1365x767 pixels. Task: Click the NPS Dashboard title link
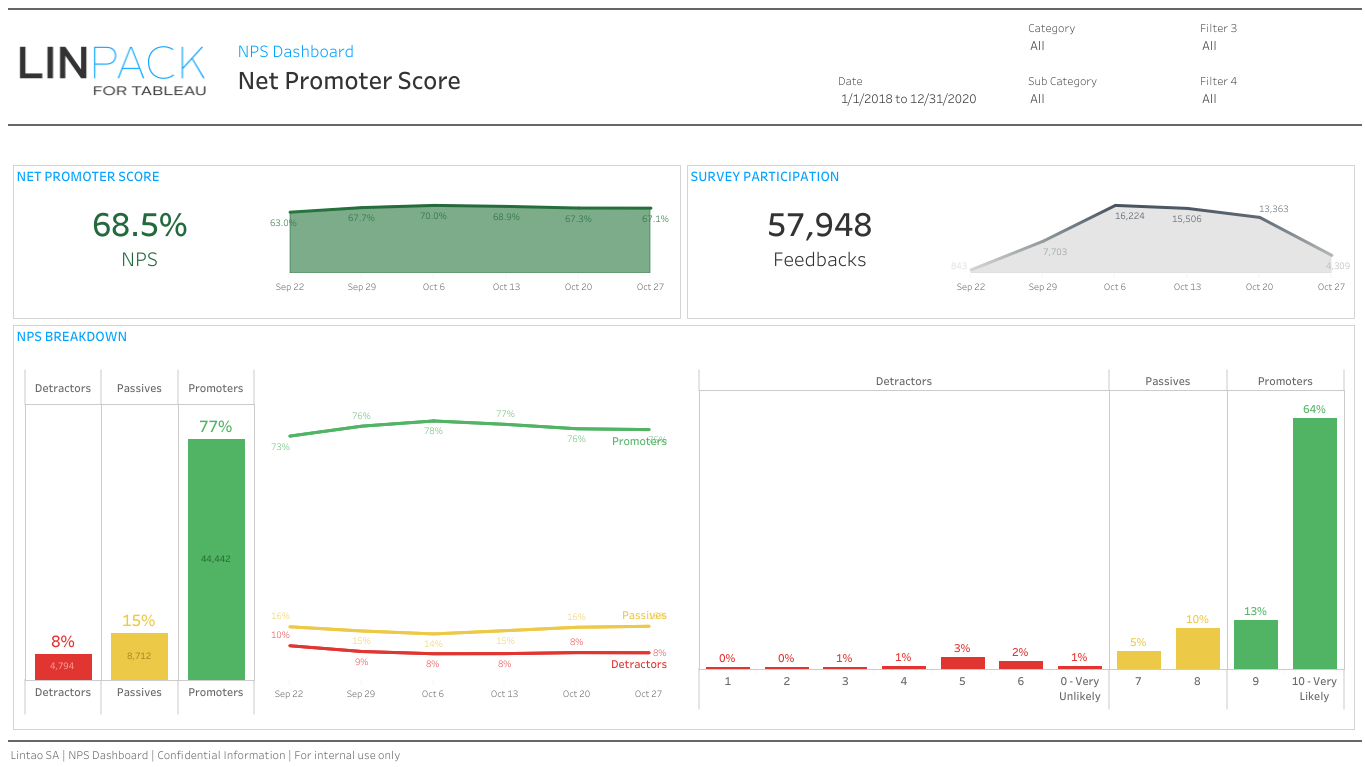(x=295, y=52)
